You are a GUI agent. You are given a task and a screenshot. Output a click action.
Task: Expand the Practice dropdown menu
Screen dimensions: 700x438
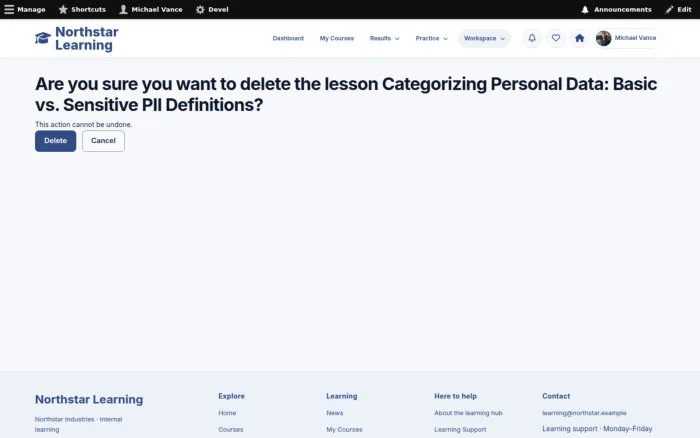coord(431,38)
